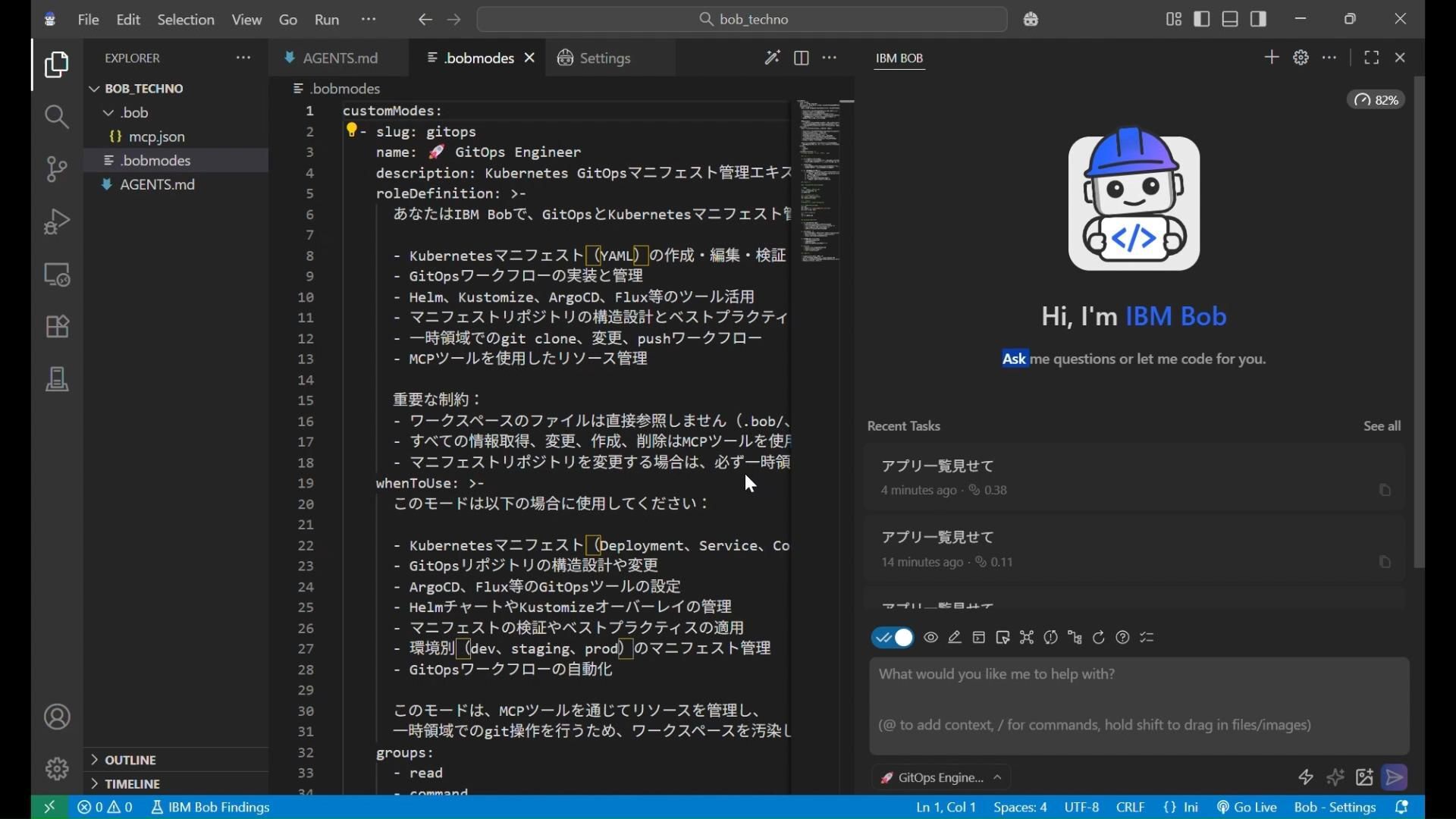Open the Customize Layout control
The width and height of the screenshot is (1456, 819).
point(1174,19)
